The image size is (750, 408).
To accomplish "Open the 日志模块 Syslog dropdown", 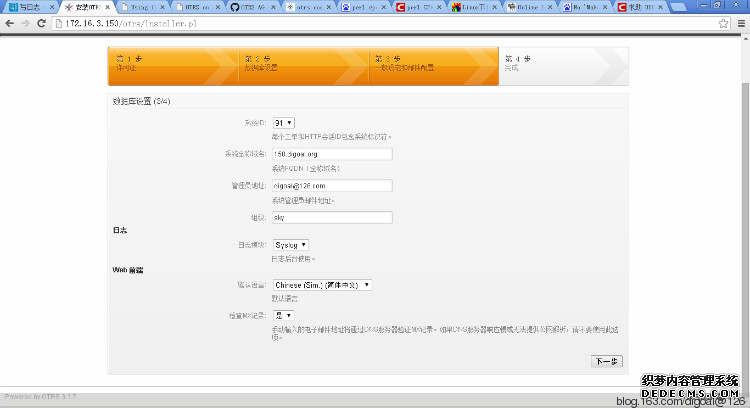I will point(290,245).
